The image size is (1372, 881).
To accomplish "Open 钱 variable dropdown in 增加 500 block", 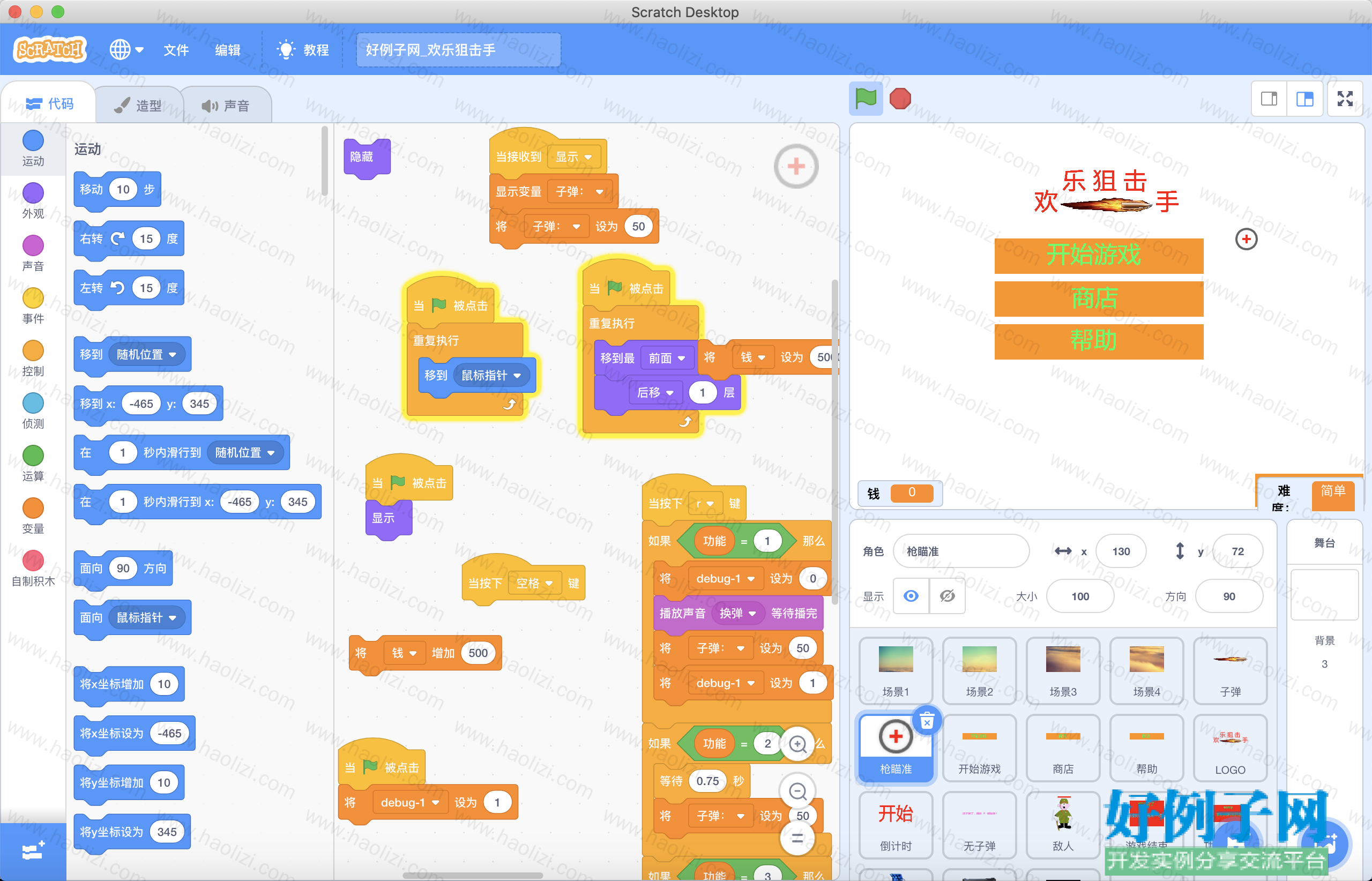I will pyautogui.click(x=404, y=653).
